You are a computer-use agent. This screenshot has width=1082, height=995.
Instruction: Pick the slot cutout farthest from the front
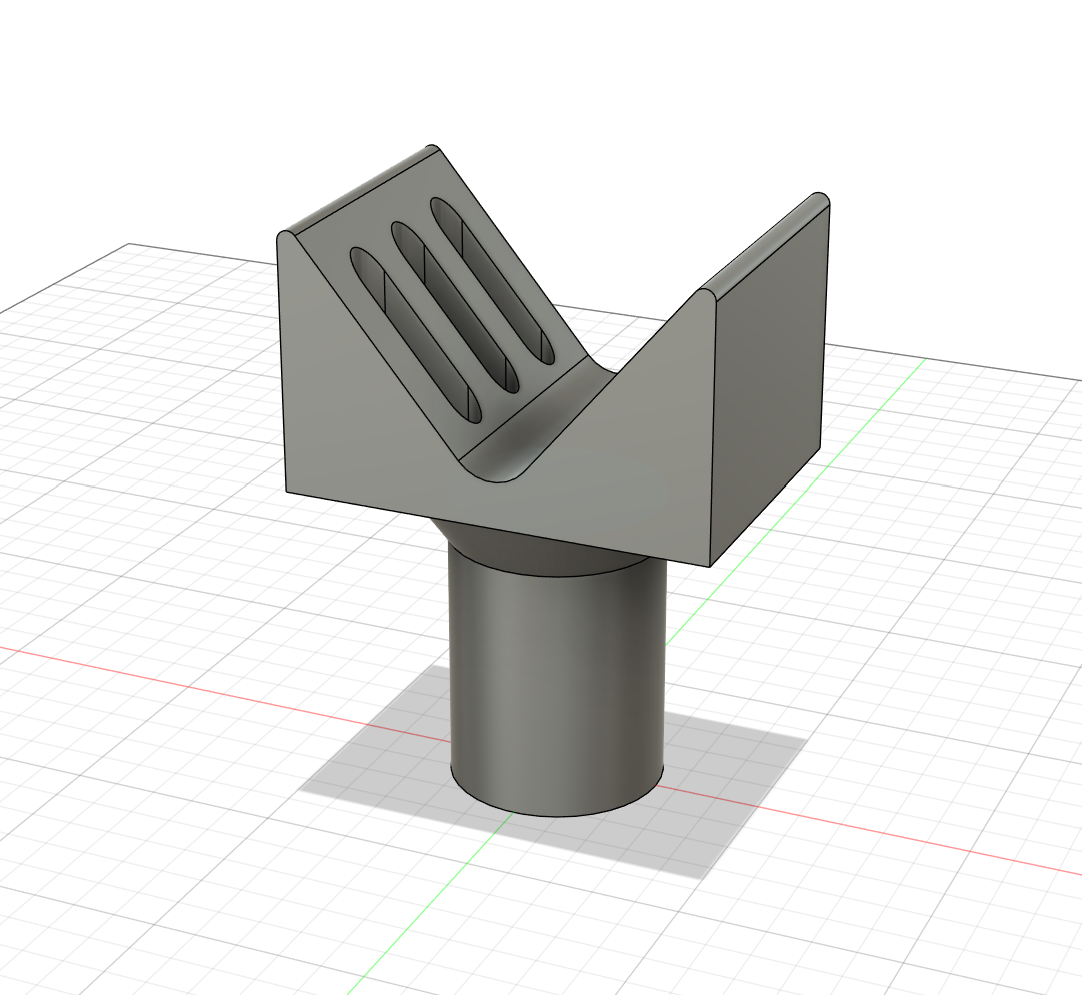[491, 281]
